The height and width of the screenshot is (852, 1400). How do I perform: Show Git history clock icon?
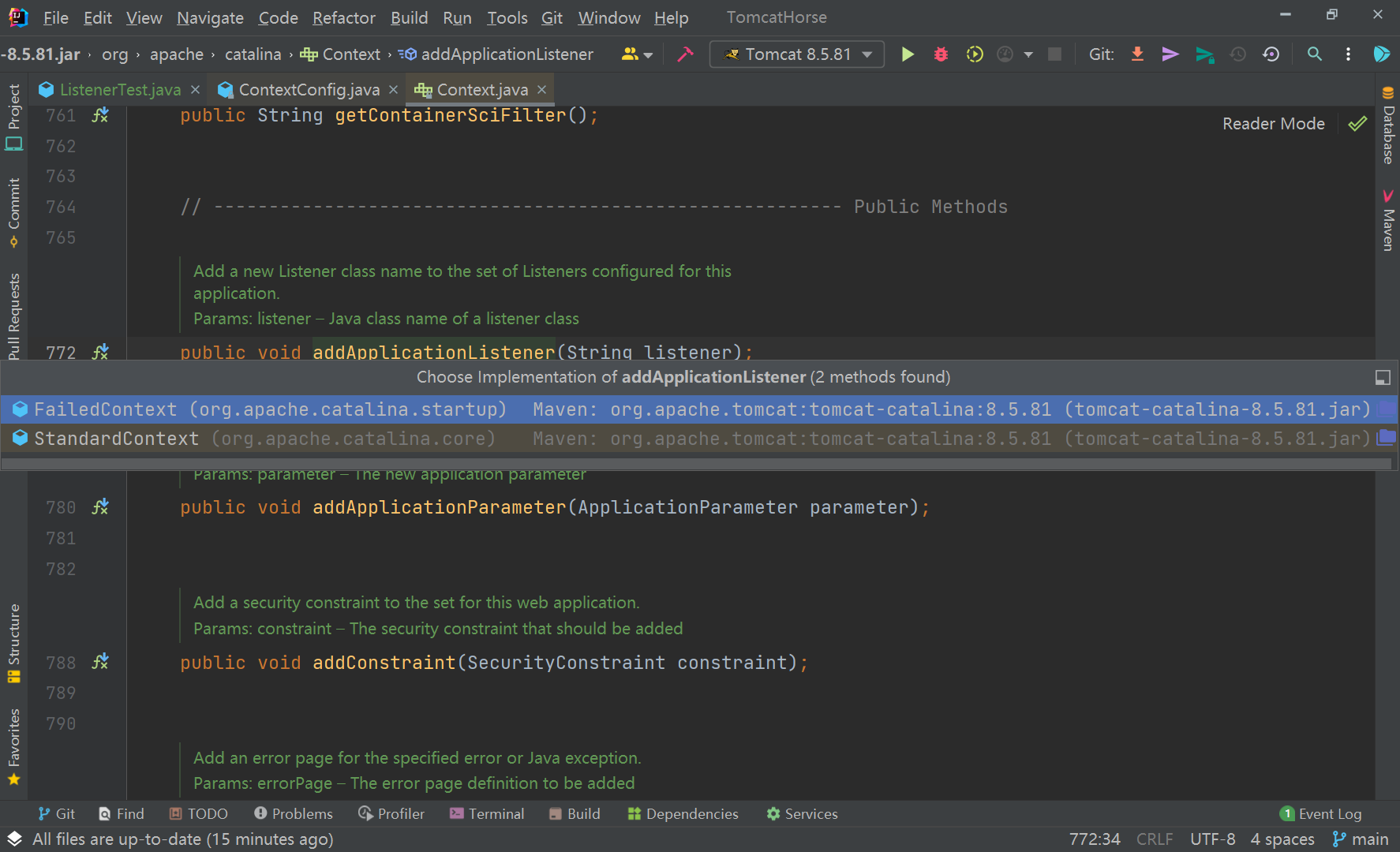(x=1238, y=54)
